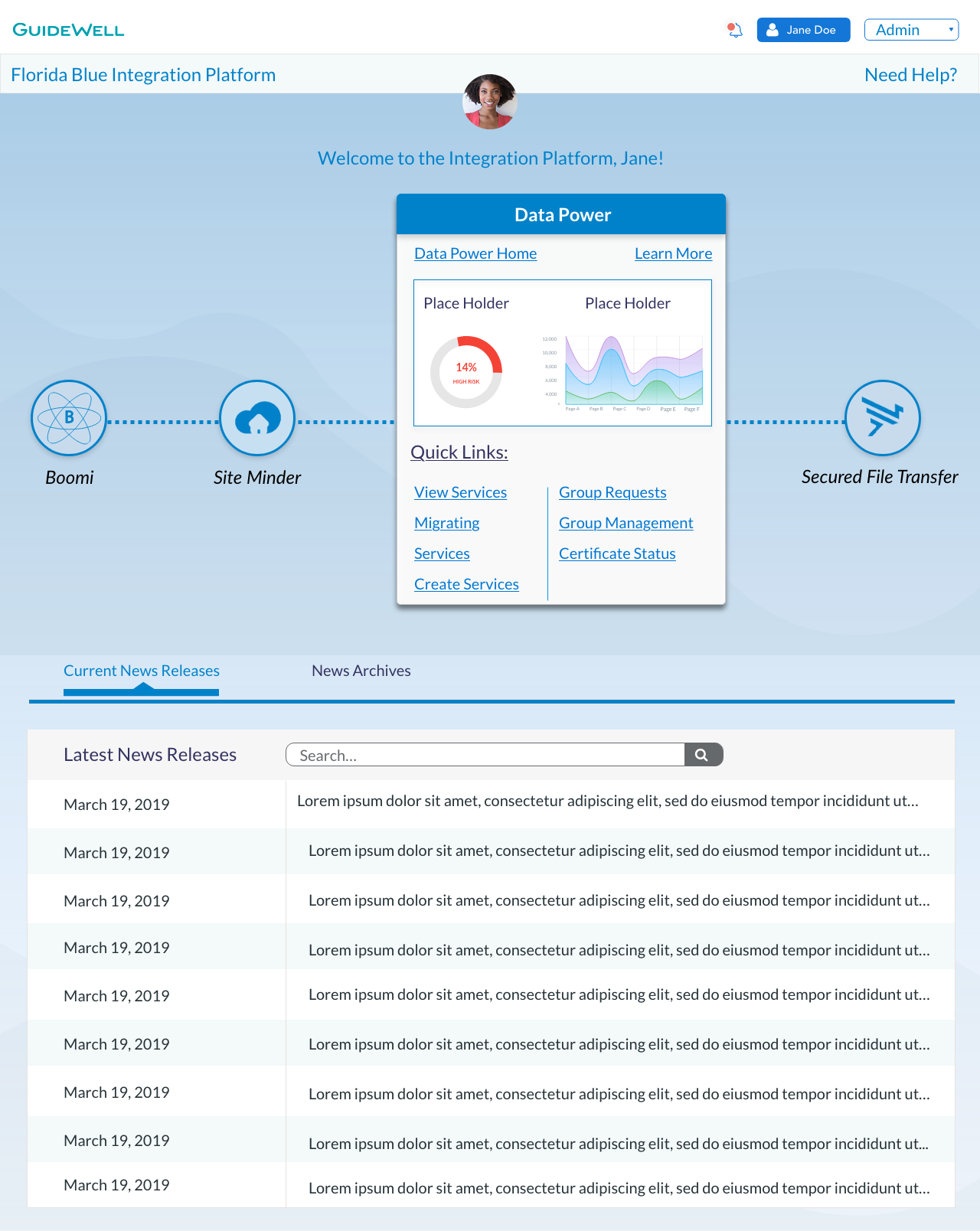Click the area chart placeholder
The height and width of the screenshot is (1231, 980).
622,373
